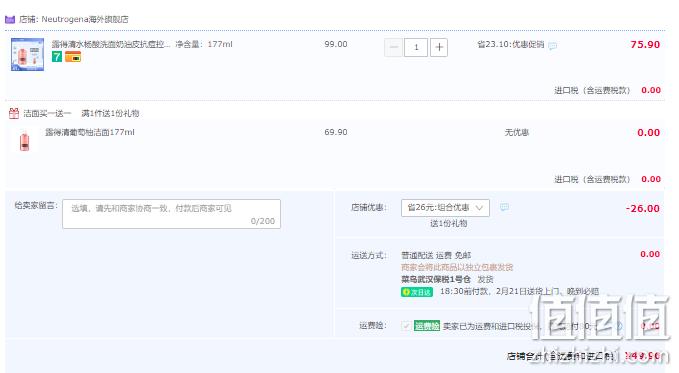Click the gift item price 69.90
The height and width of the screenshot is (373, 679).
click(x=336, y=132)
